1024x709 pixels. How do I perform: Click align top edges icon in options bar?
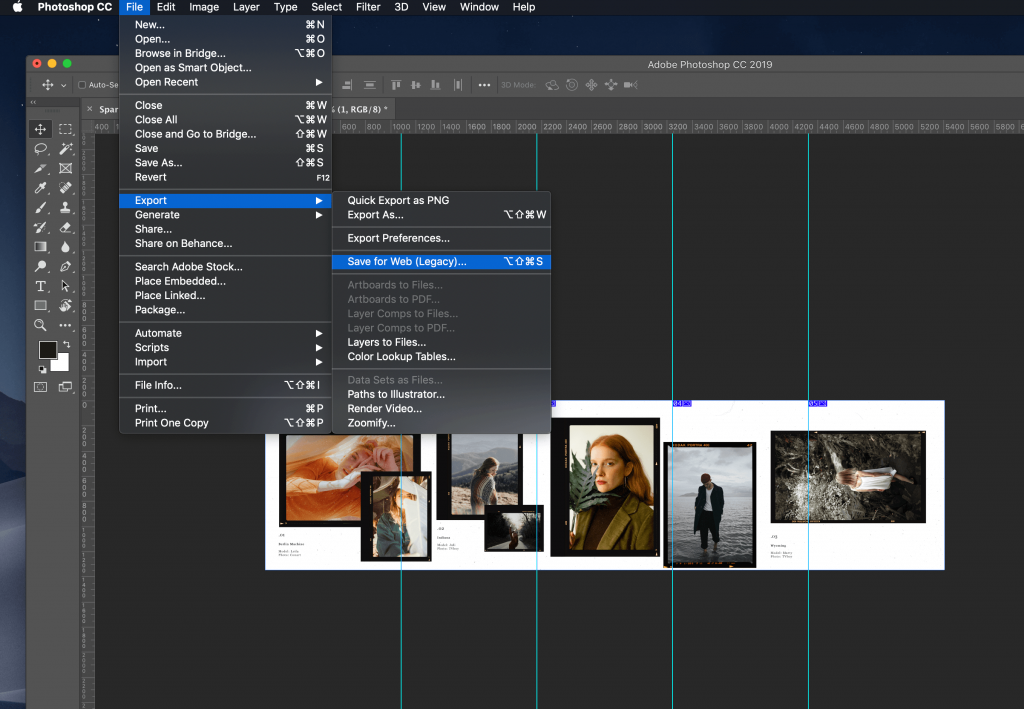[396, 85]
